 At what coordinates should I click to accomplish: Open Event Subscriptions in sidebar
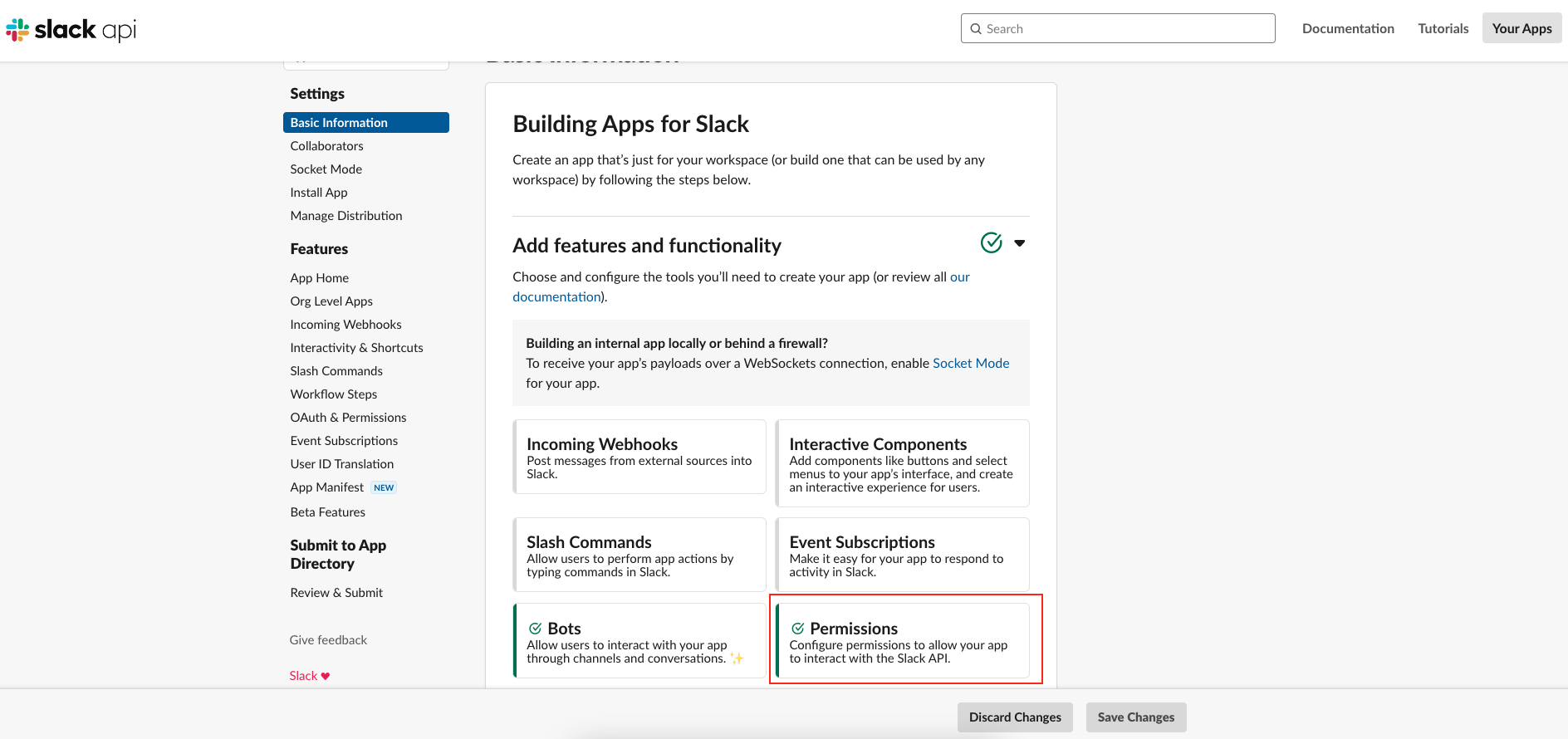tap(344, 441)
